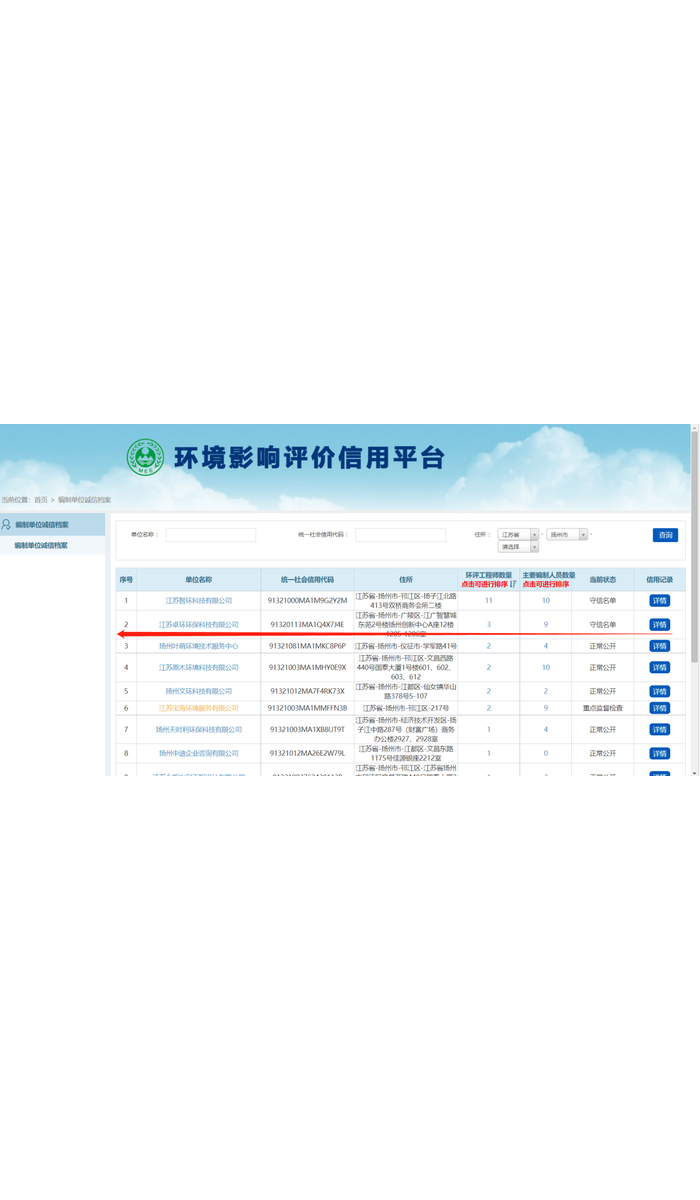Go to 首页 in breadcrumb
This screenshot has width=700, height=1200.
40,499
